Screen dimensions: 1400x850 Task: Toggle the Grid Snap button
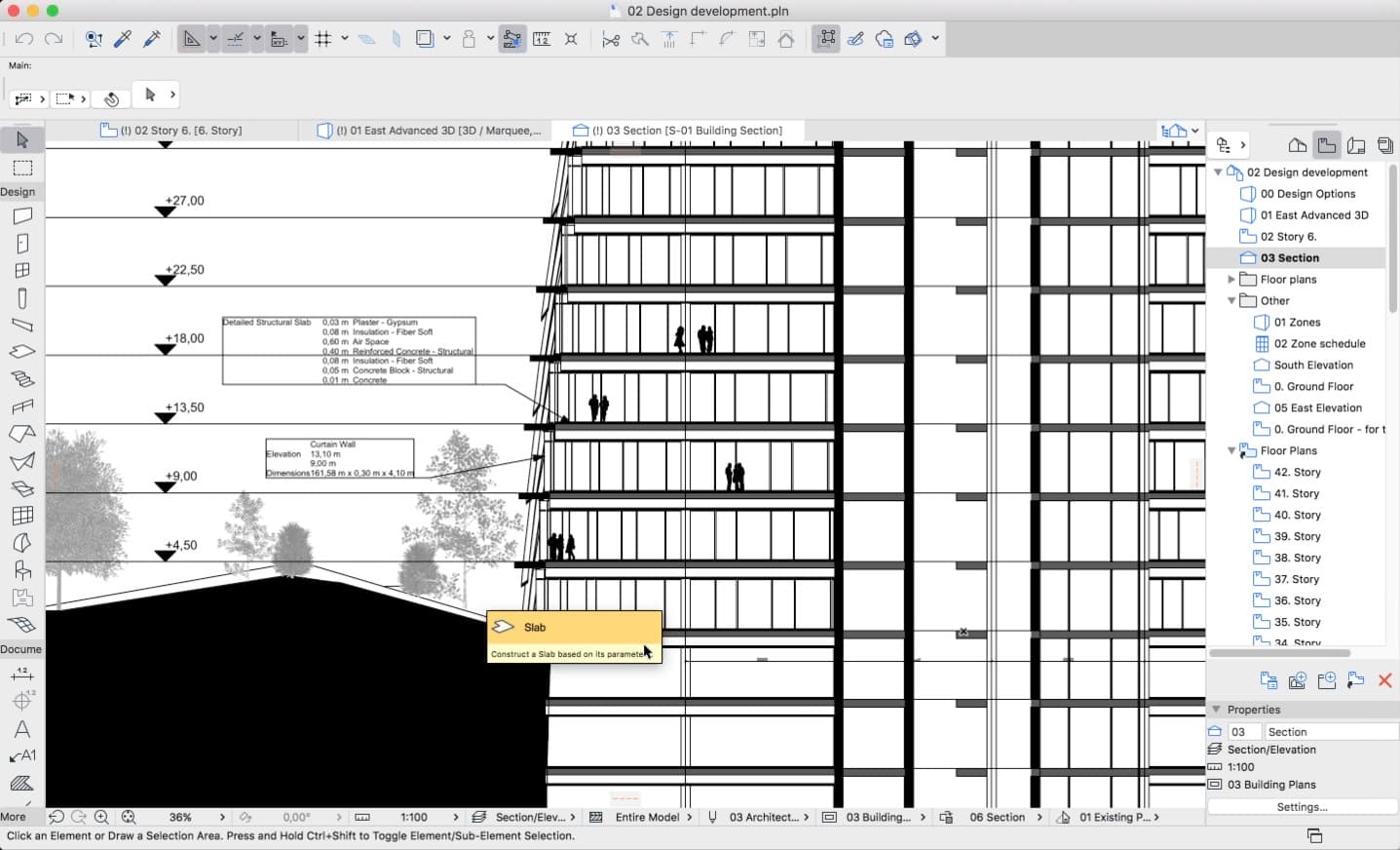(x=323, y=39)
